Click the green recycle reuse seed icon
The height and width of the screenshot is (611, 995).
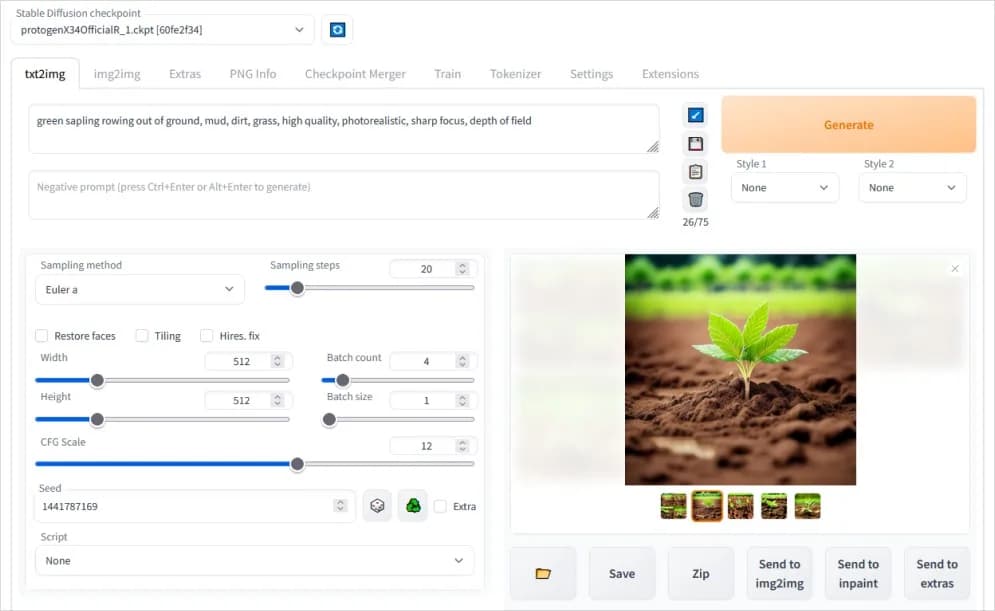pyautogui.click(x=412, y=506)
